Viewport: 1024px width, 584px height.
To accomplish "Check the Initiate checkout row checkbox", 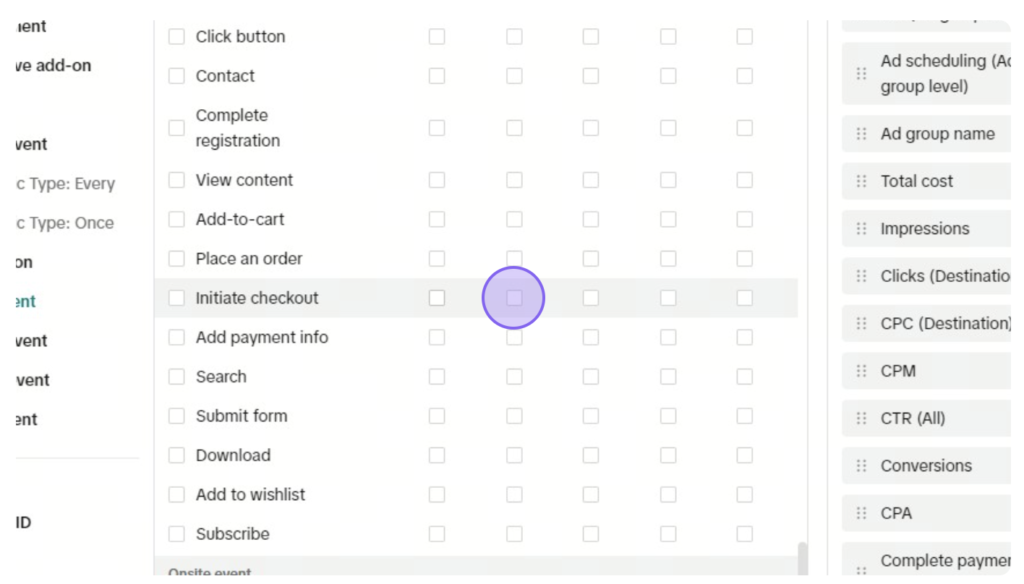I will click(x=176, y=298).
